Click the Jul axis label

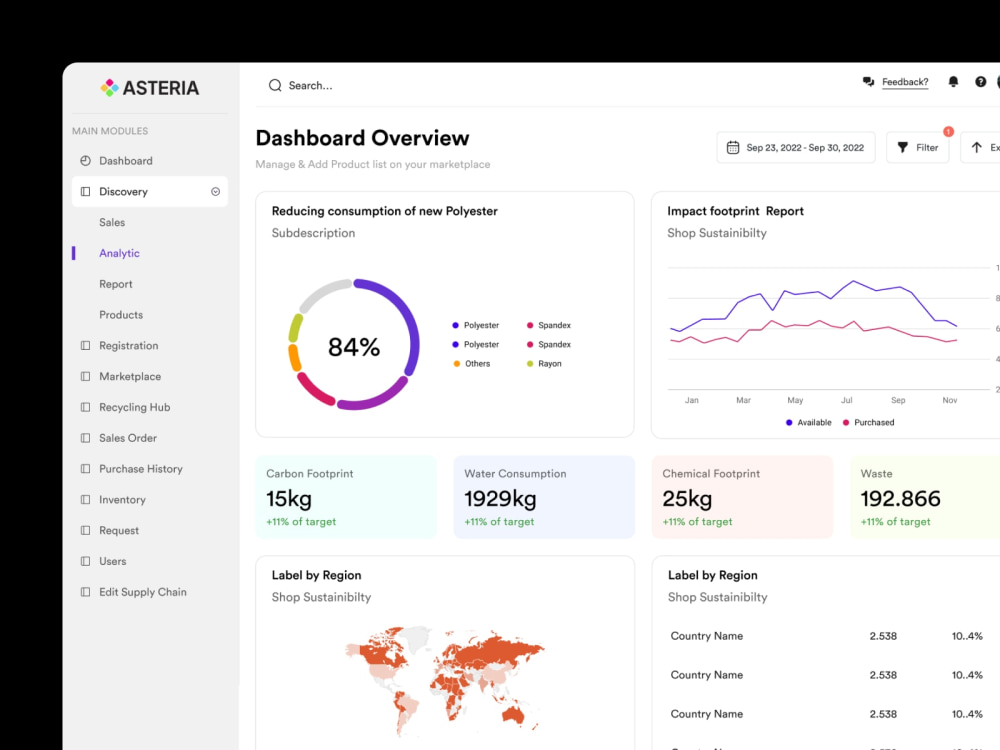(846, 400)
